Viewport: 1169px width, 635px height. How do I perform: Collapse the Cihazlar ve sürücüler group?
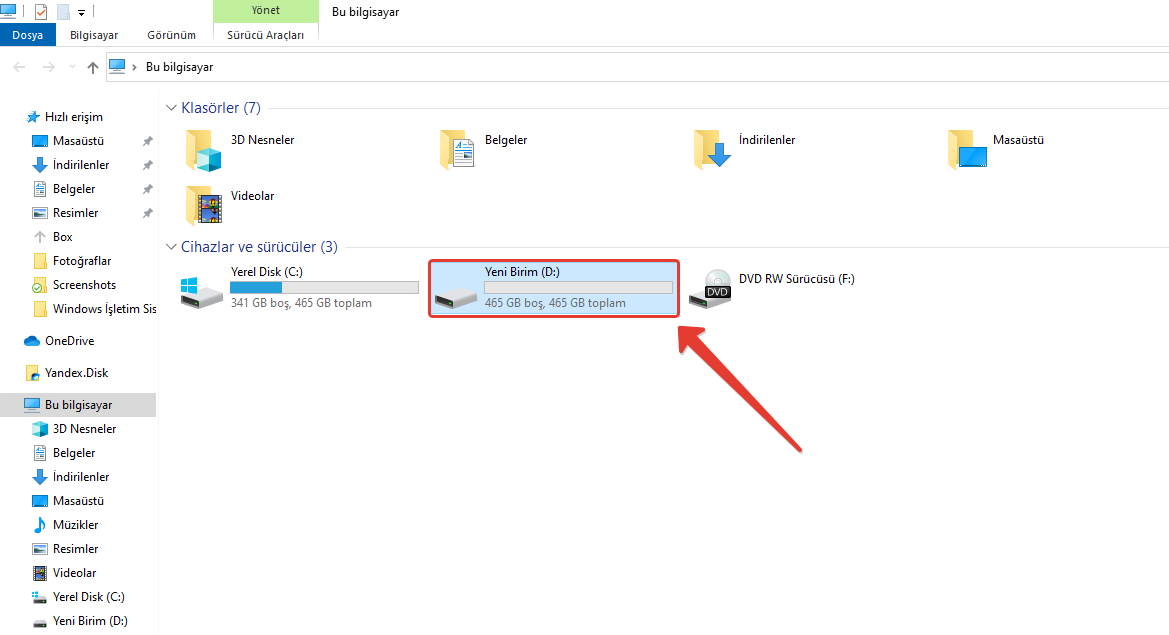click(171, 247)
